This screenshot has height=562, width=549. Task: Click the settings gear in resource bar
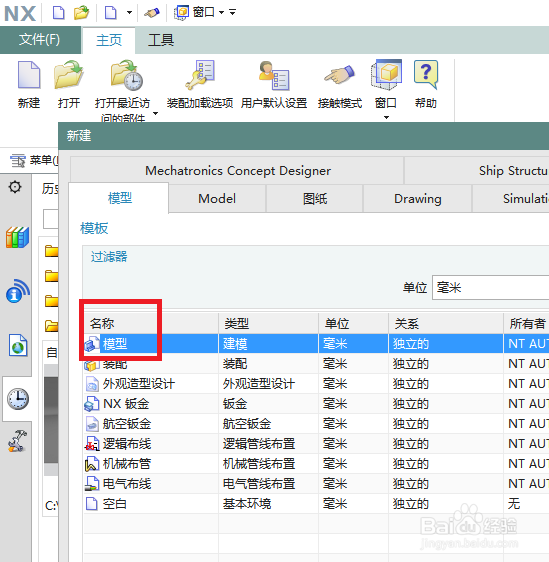click(x=15, y=187)
